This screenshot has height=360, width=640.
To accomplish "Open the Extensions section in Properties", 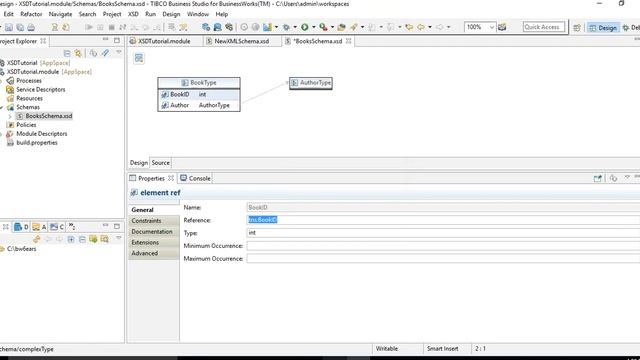I will tap(153, 242).
